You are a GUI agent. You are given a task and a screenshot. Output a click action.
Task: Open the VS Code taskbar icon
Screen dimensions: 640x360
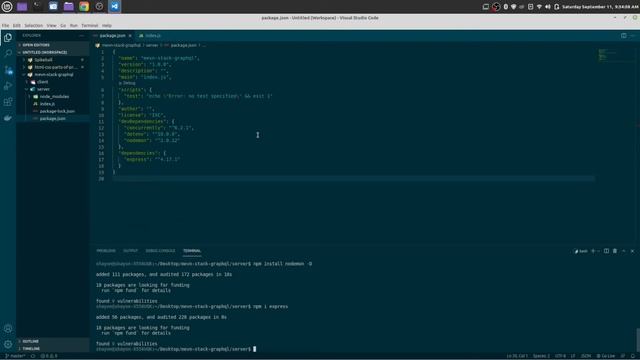click(x=115, y=7)
